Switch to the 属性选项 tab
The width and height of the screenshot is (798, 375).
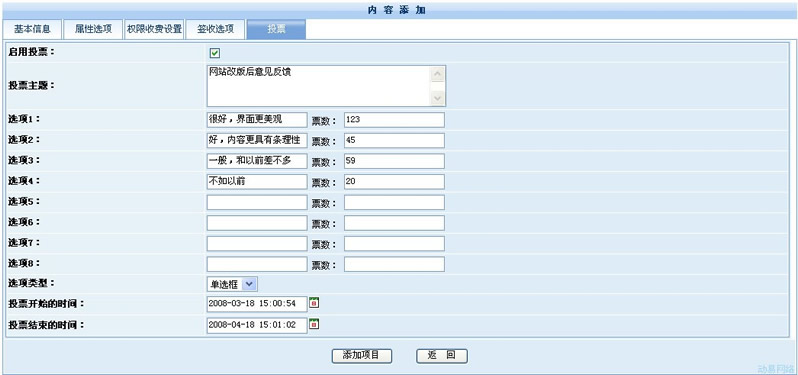(93, 29)
